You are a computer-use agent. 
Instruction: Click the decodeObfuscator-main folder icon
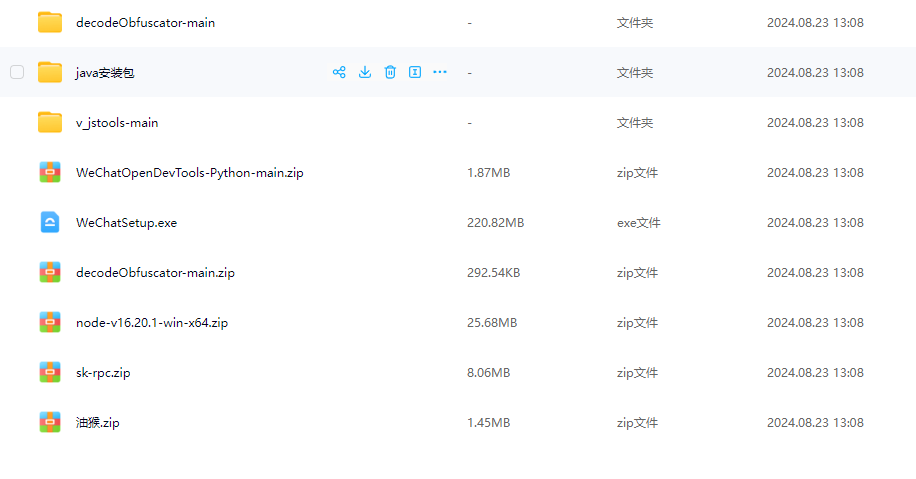[50, 22]
